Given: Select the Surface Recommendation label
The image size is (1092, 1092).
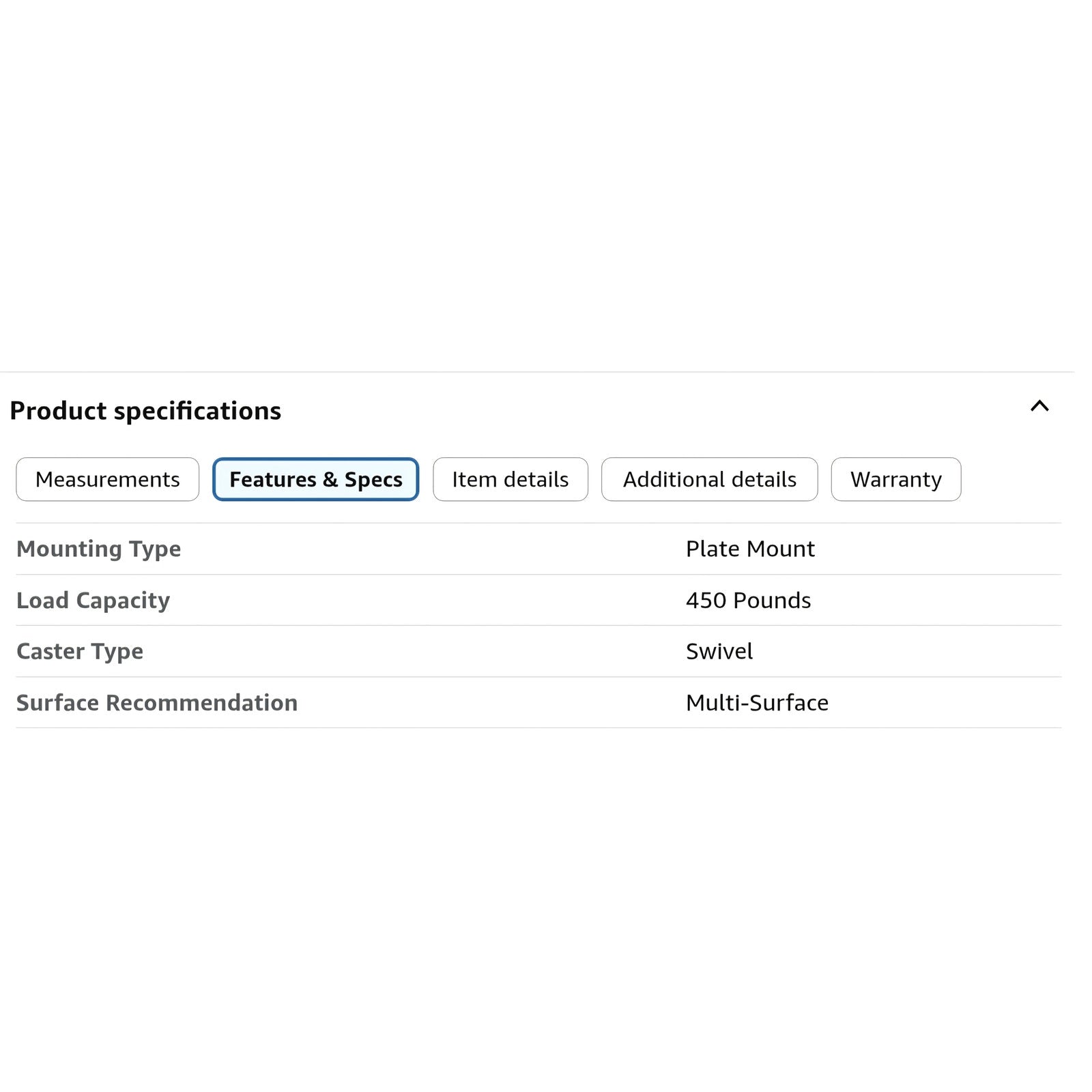Looking at the screenshot, I should [x=157, y=703].
